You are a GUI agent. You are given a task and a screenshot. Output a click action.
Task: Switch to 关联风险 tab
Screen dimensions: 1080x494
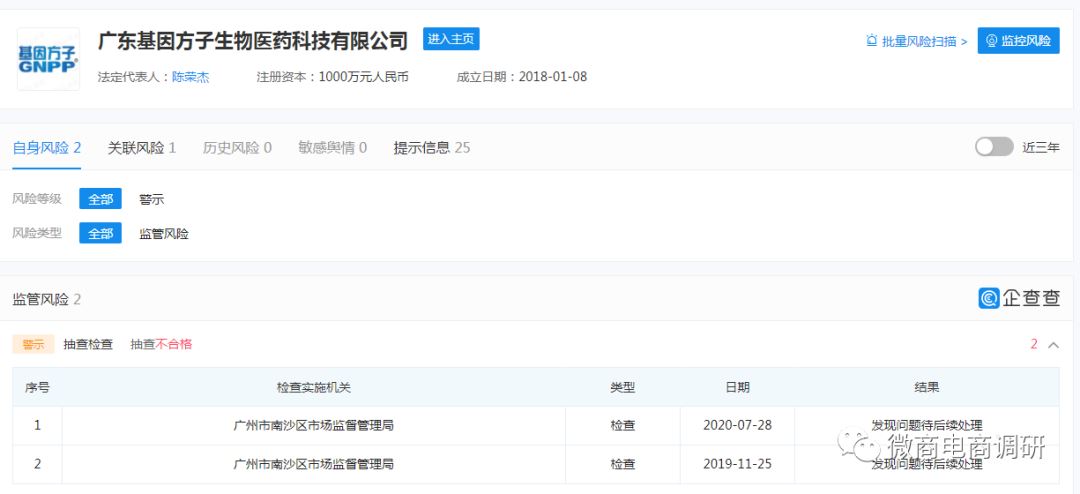tap(142, 147)
